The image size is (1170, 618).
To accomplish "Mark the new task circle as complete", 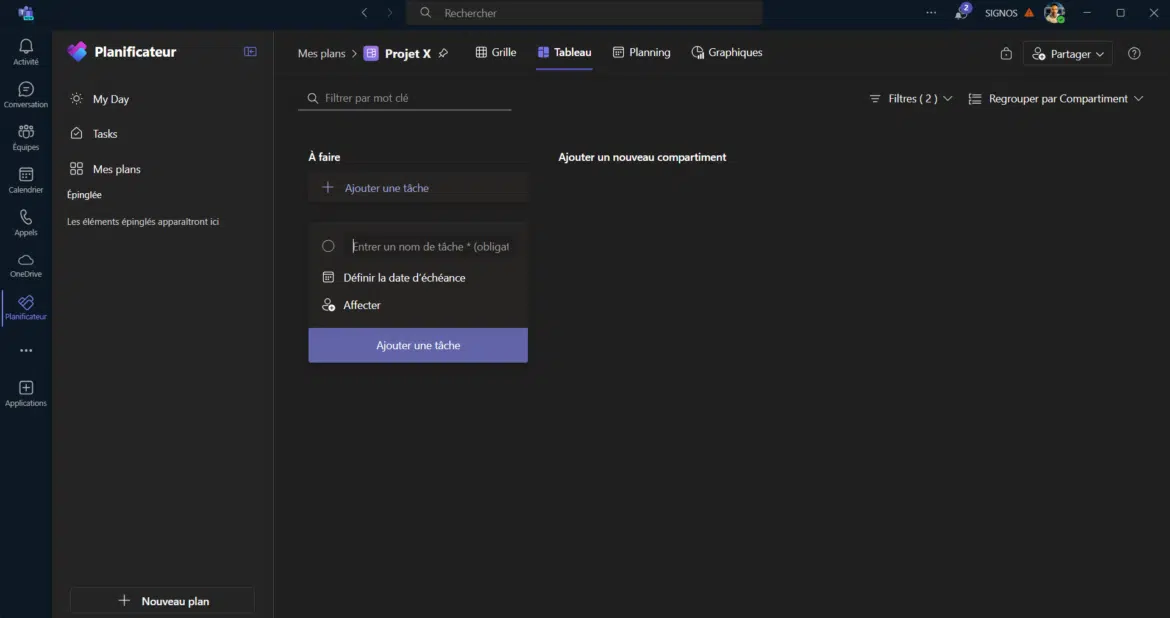I will coord(328,246).
